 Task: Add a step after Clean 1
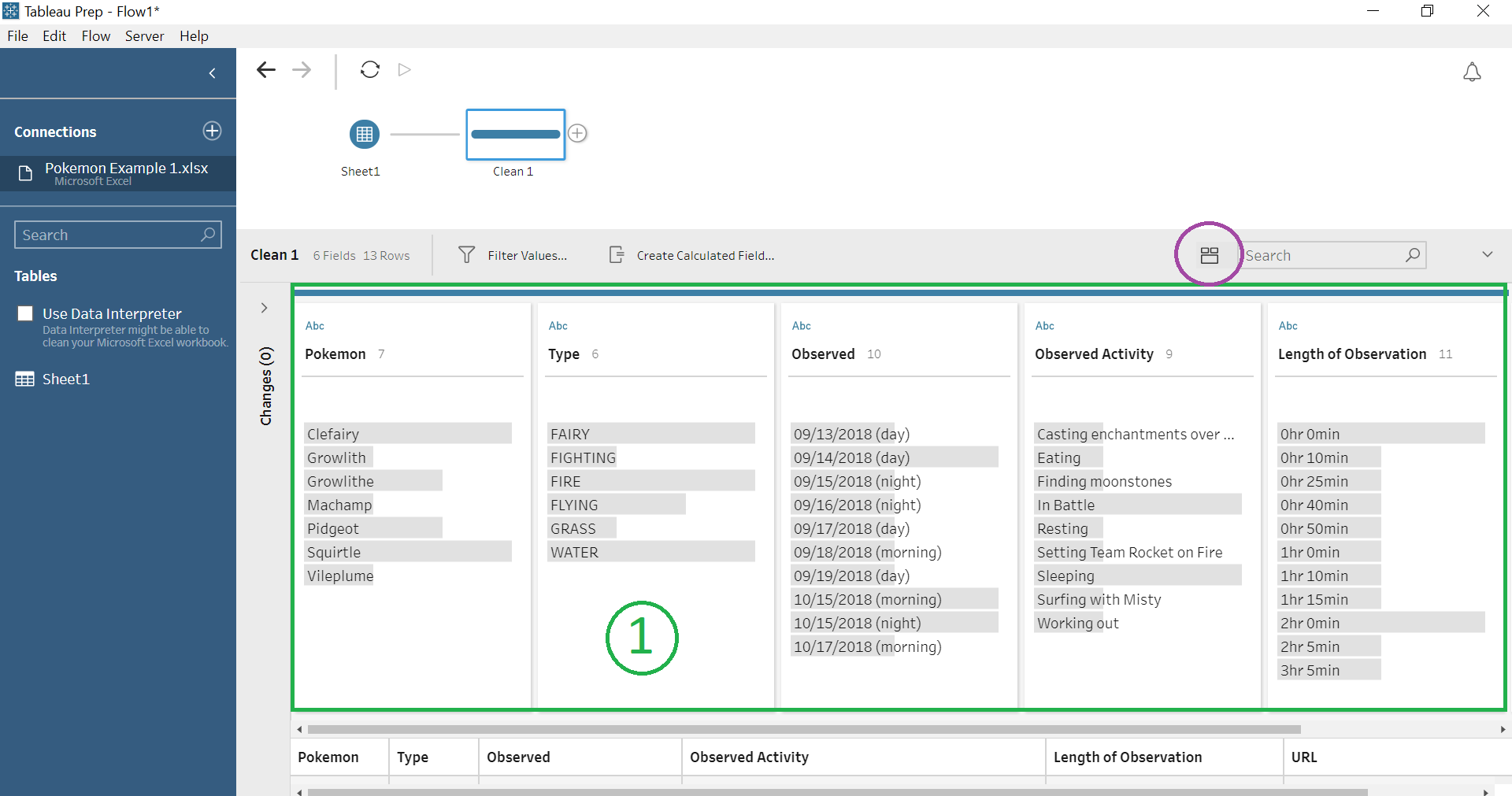click(x=578, y=132)
